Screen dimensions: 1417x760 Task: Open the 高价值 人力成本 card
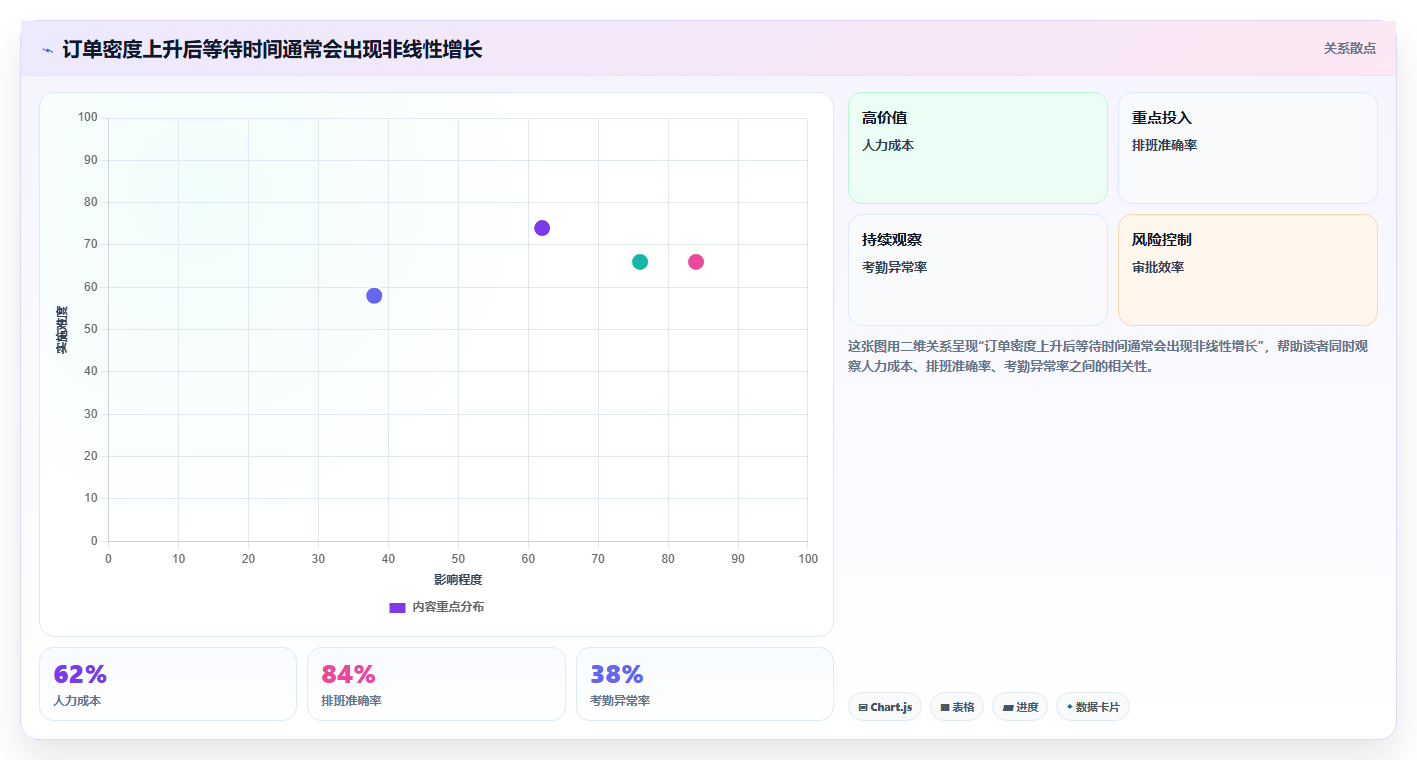point(977,148)
